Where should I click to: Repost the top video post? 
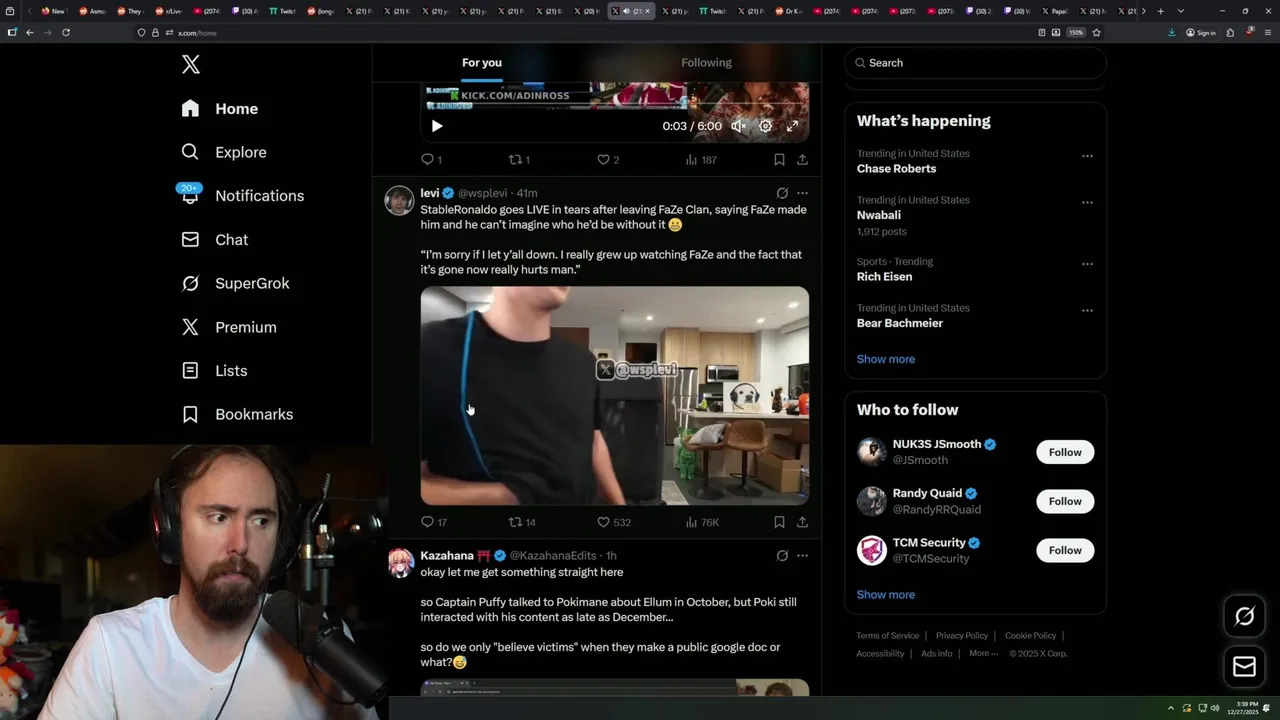click(x=519, y=159)
